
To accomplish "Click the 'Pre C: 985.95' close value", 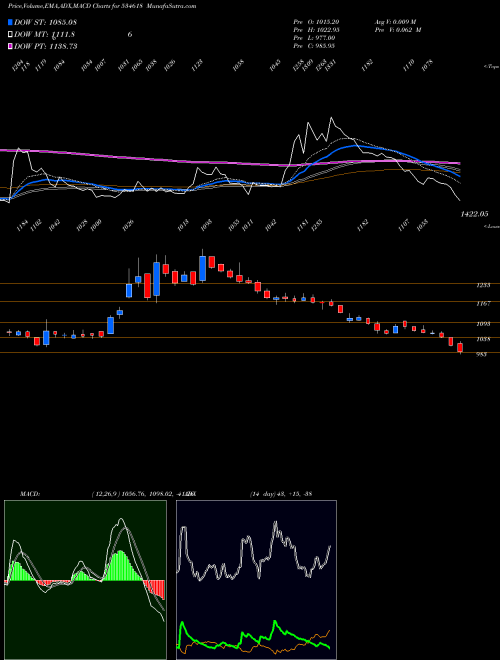I will pyautogui.click(x=314, y=46).
